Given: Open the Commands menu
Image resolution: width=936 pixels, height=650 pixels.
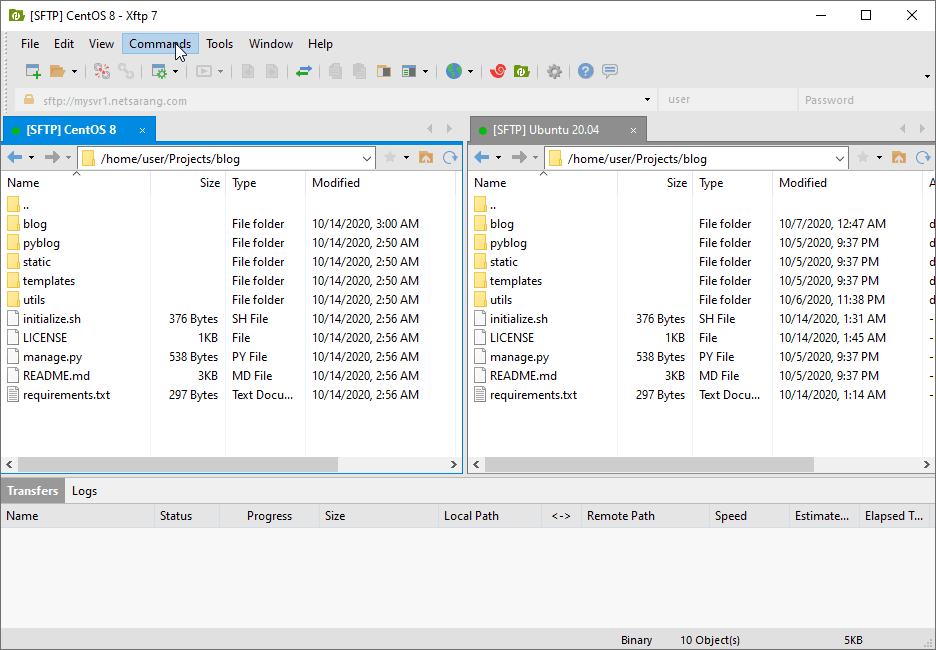Looking at the screenshot, I should pyautogui.click(x=160, y=44).
